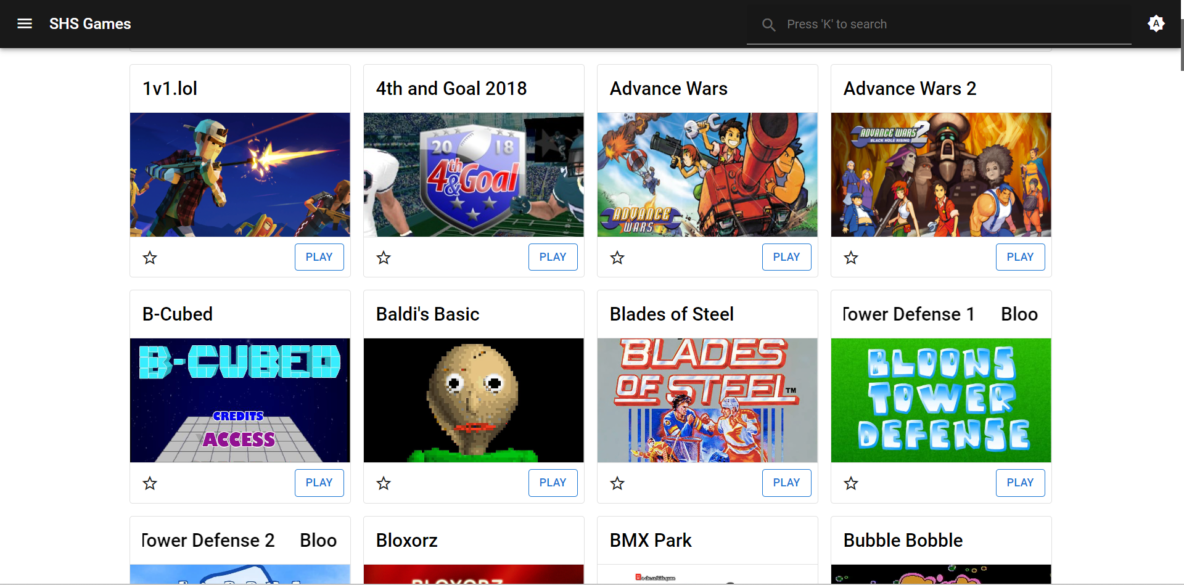The width and height of the screenshot is (1184, 585).
Task: Click the search input field
Action: point(940,24)
